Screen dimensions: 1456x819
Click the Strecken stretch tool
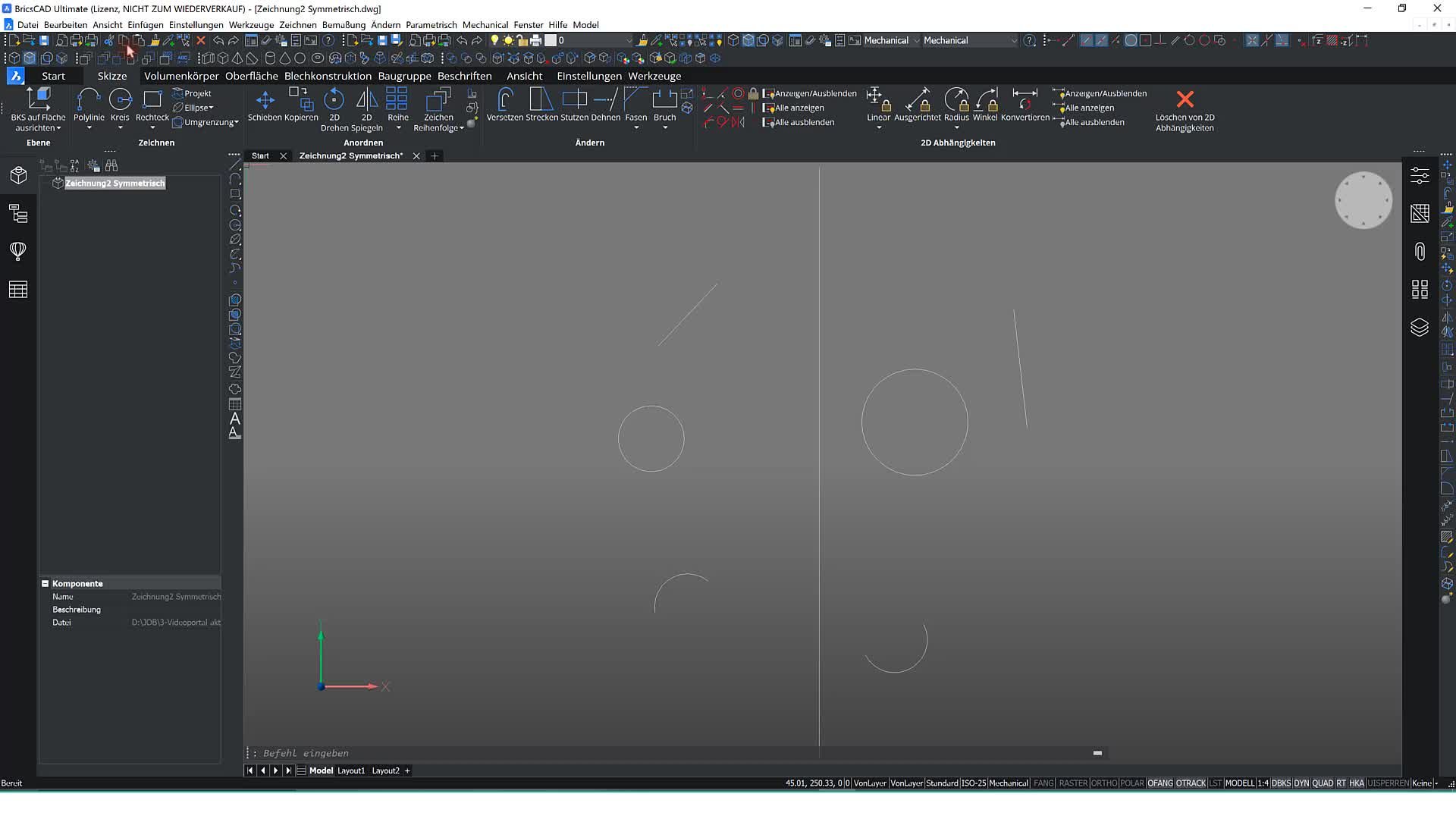click(x=541, y=105)
